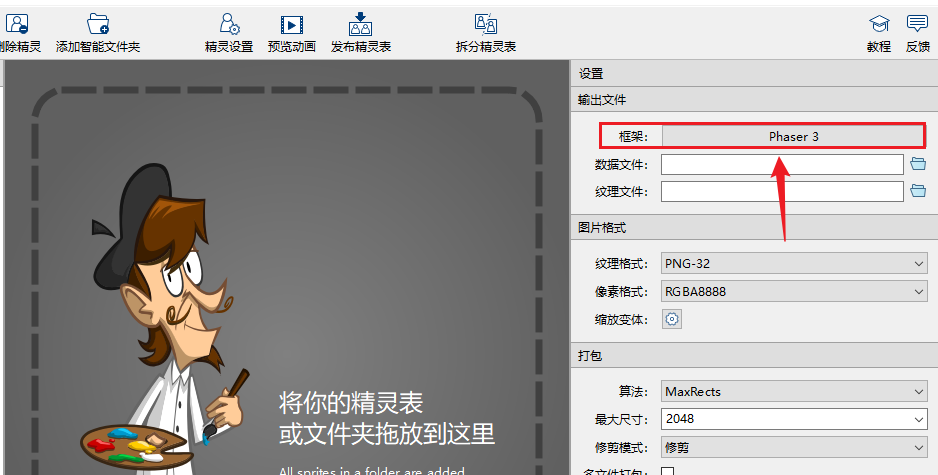Viewport: 938px width, 475px height.
Task: Open scaling variants (缩放变体) gear icon
Action: [672, 319]
